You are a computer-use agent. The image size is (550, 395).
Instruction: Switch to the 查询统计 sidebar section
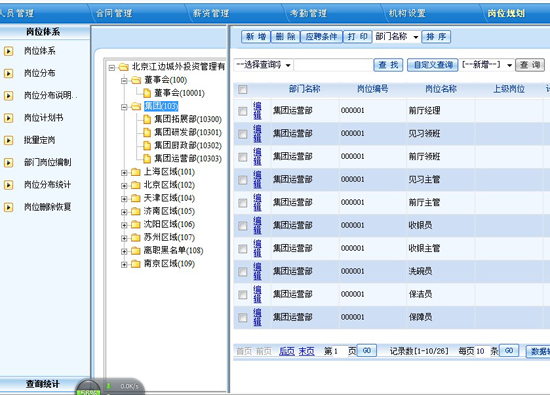pyautogui.click(x=43, y=384)
